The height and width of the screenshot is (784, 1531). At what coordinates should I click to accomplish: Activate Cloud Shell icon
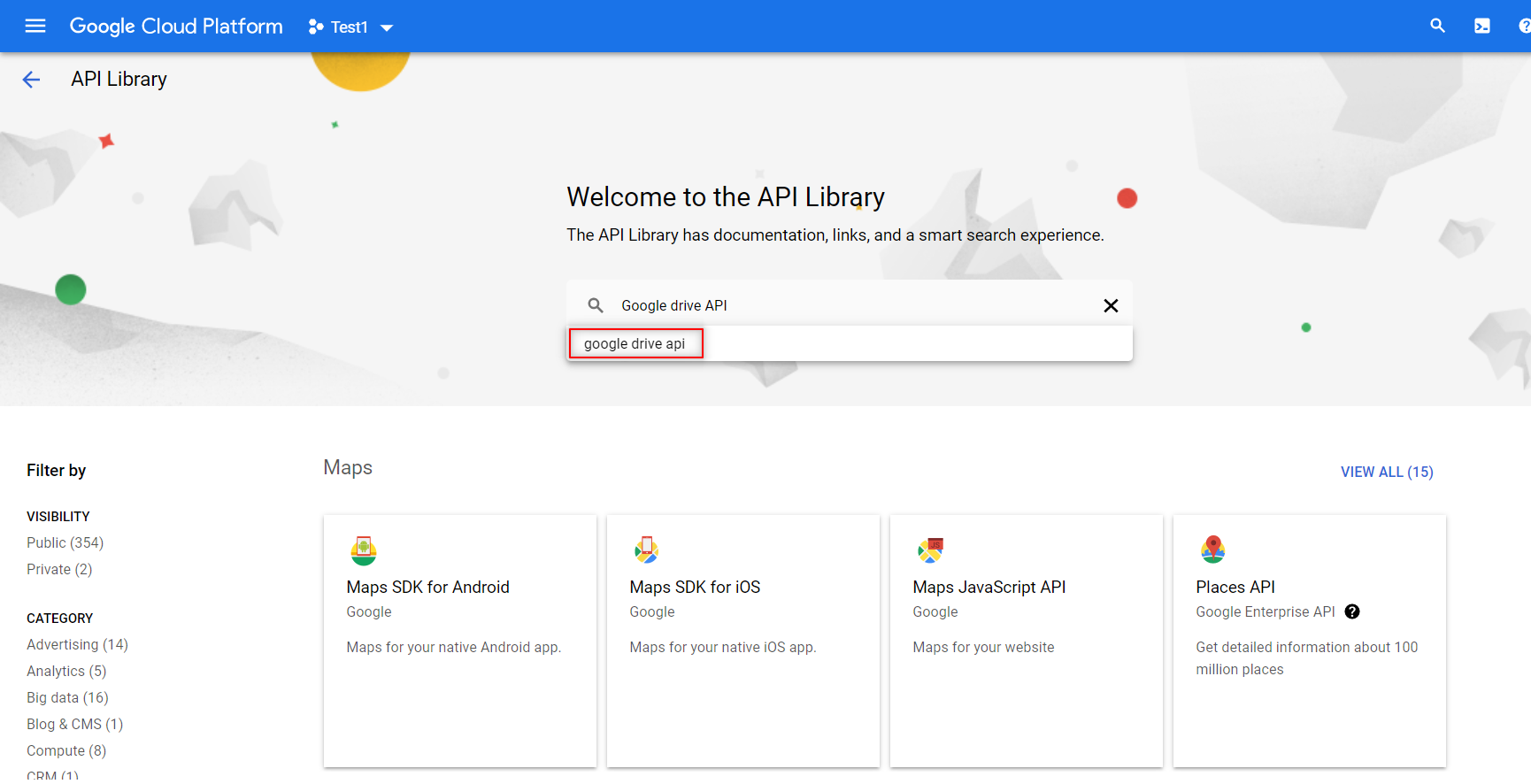click(x=1482, y=27)
